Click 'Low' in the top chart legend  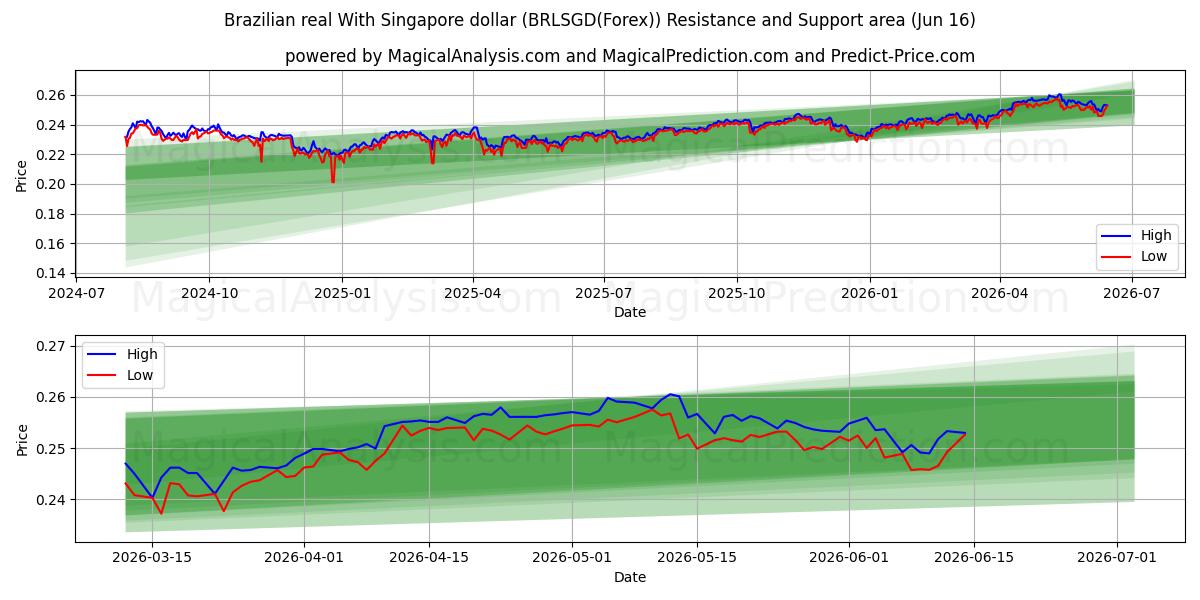point(1154,256)
